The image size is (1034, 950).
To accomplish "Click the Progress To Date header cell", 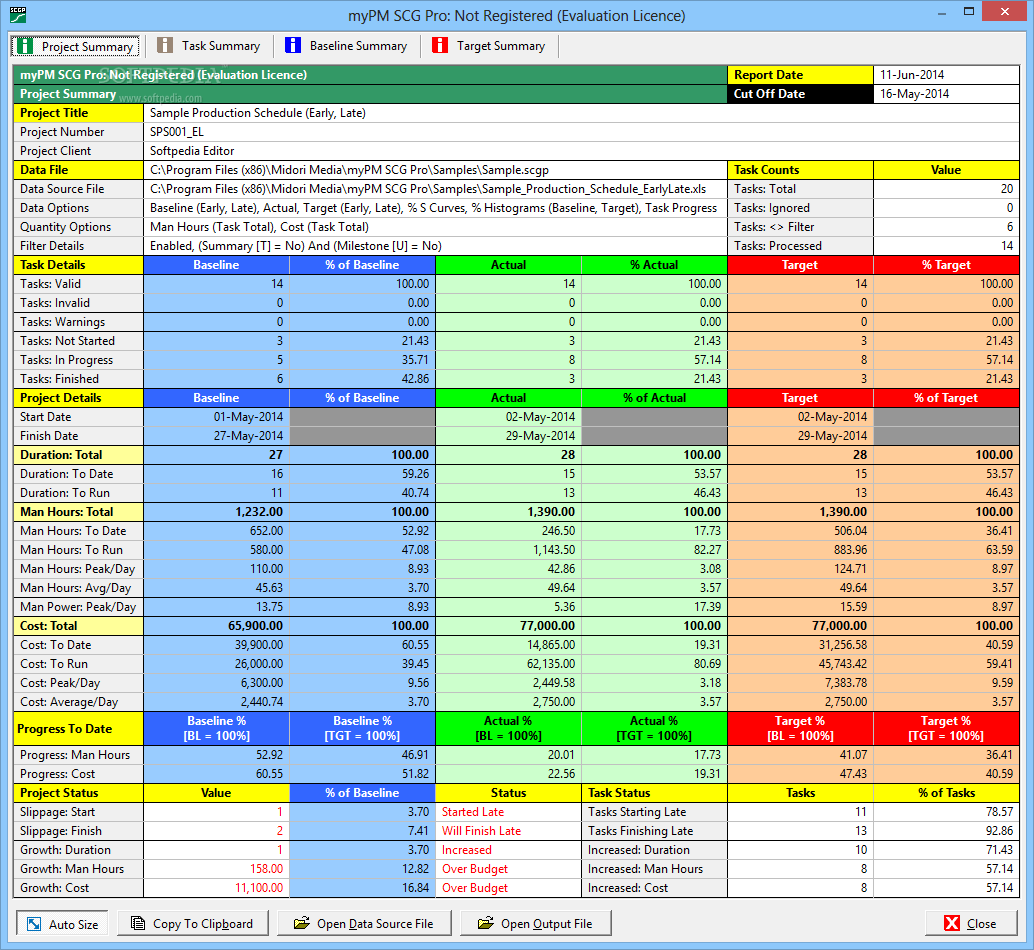I will [x=78, y=728].
